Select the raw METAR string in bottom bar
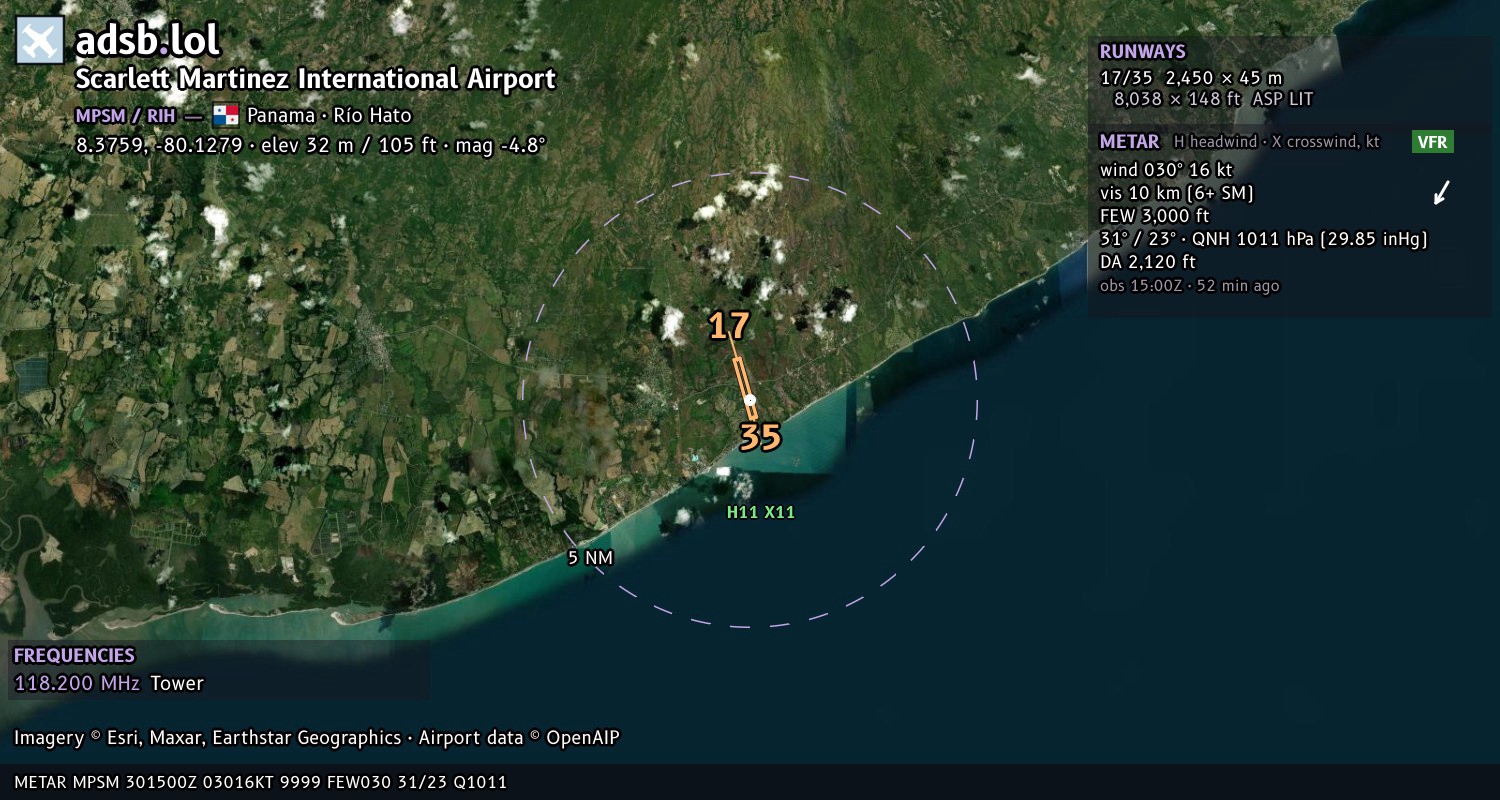The width and height of the screenshot is (1500, 800). 261,782
